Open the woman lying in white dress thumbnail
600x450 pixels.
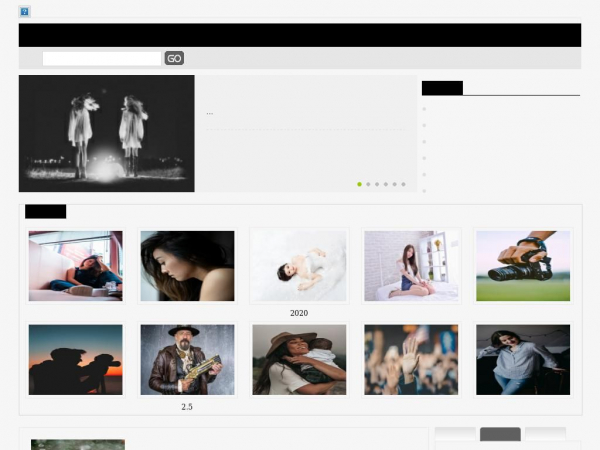299,266
